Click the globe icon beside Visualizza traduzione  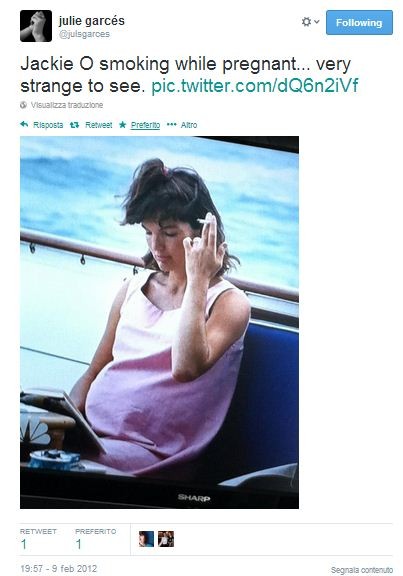[24, 105]
